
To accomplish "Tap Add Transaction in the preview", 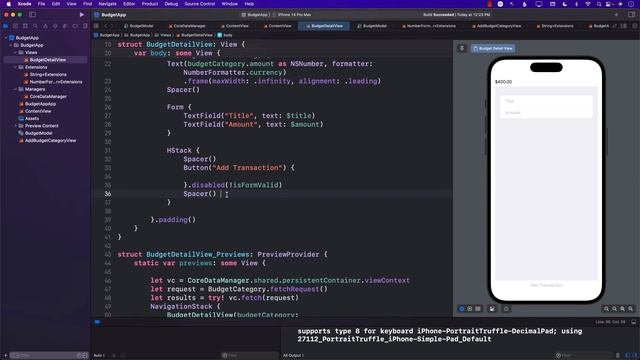I will pyautogui.click(x=546, y=285).
